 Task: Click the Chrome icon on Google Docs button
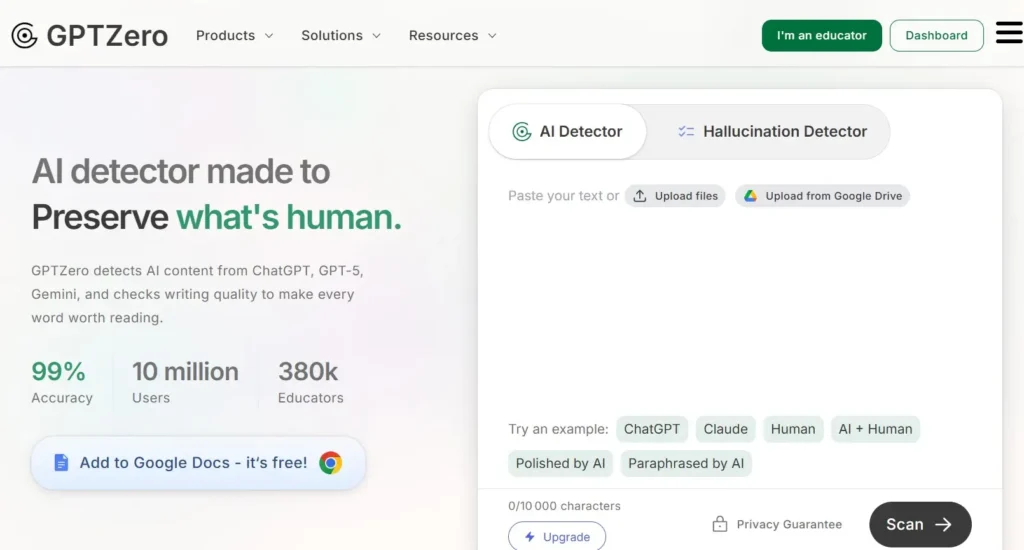(330, 463)
